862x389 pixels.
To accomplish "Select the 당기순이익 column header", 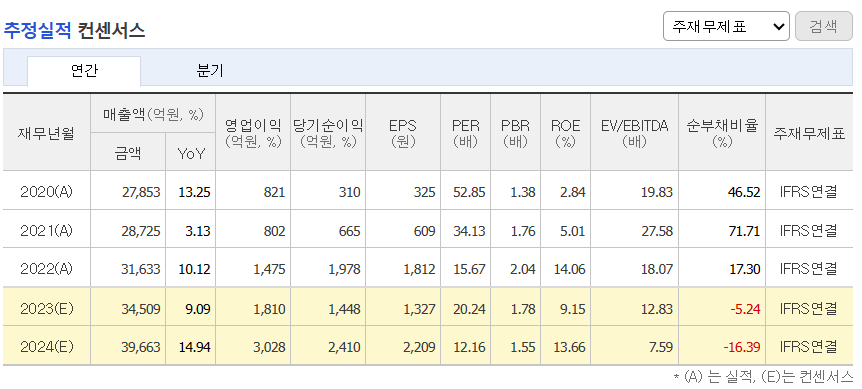I will (x=328, y=133).
